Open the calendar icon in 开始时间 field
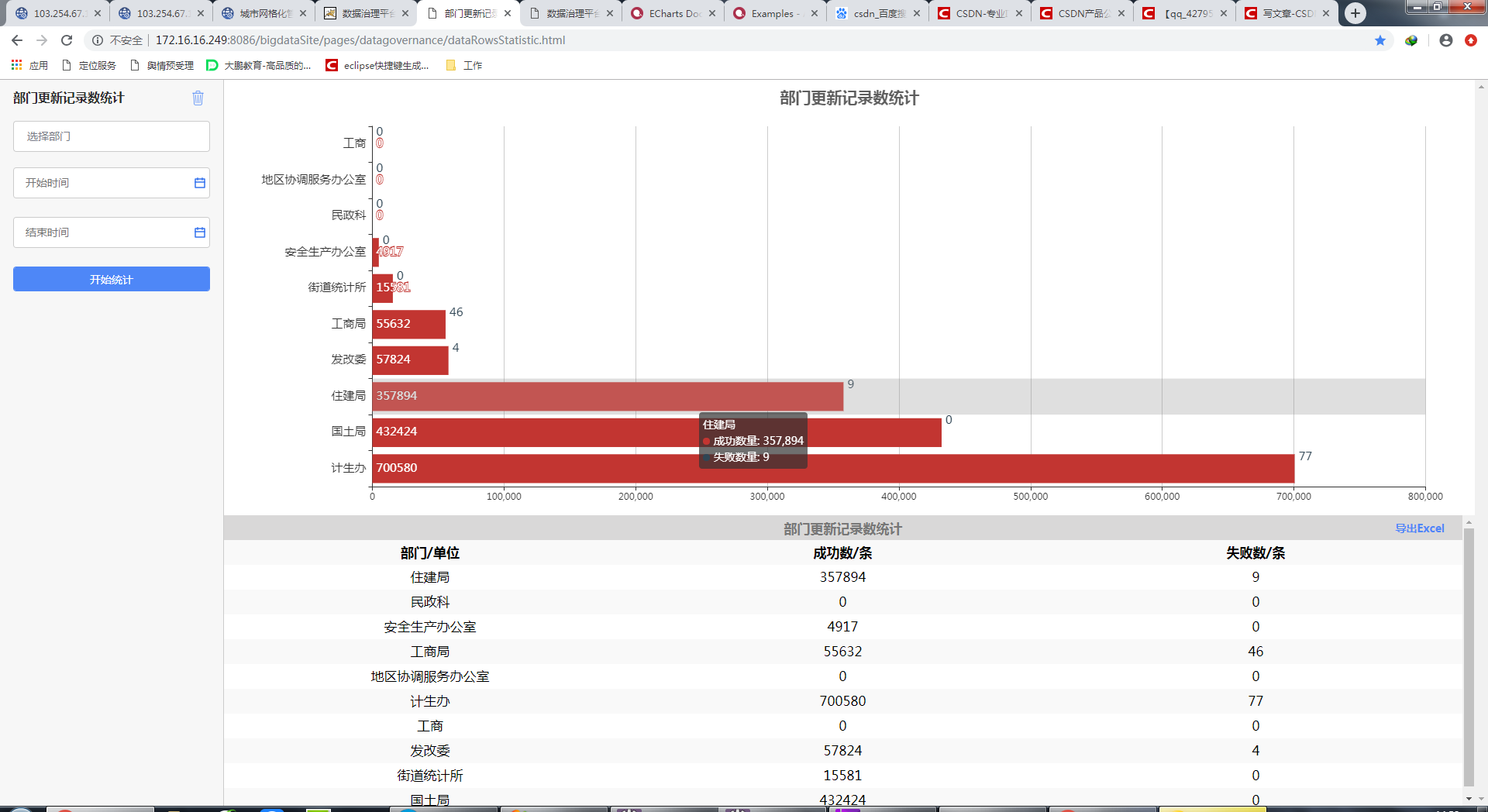 click(x=200, y=183)
